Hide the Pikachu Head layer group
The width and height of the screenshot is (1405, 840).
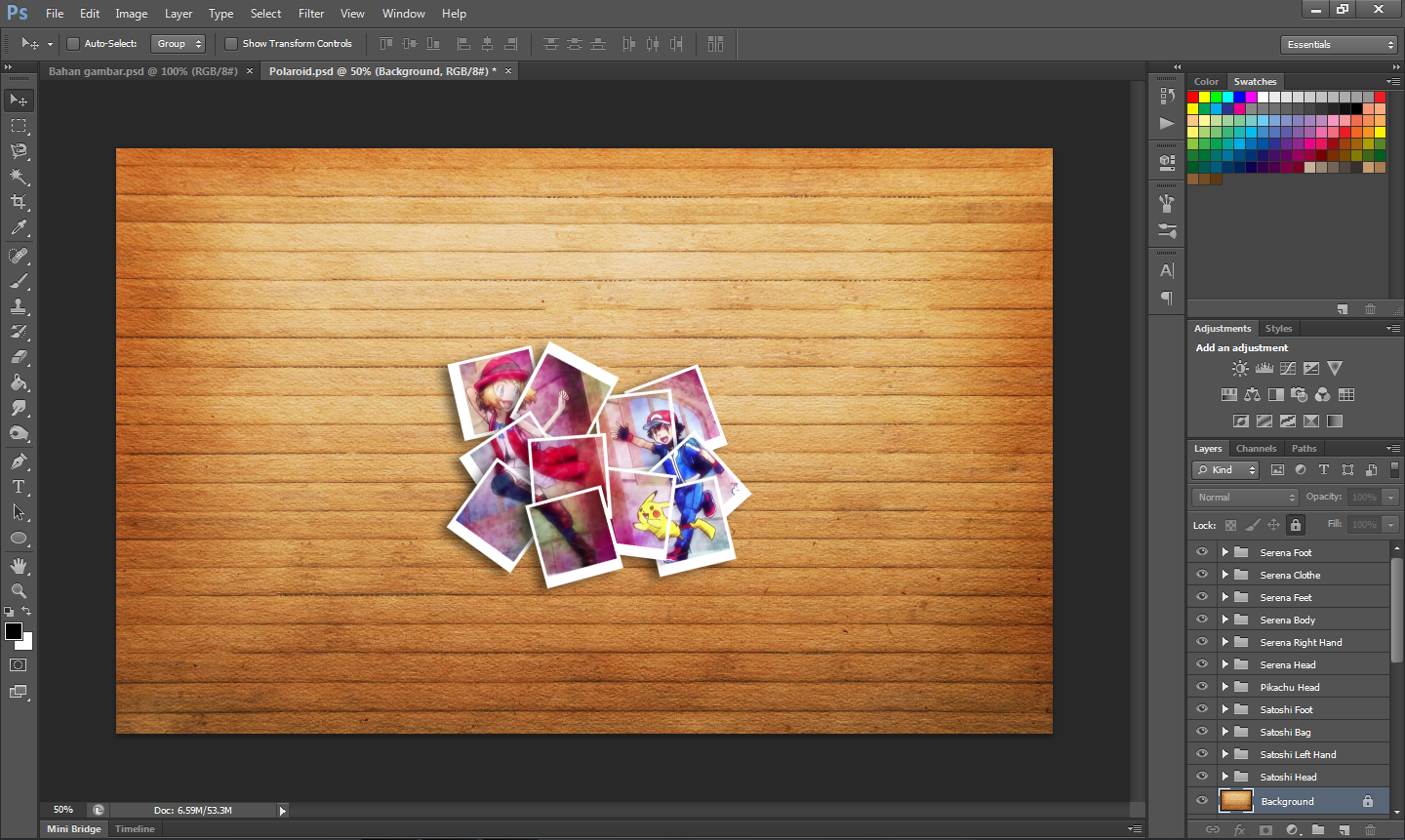coord(1201,686)
